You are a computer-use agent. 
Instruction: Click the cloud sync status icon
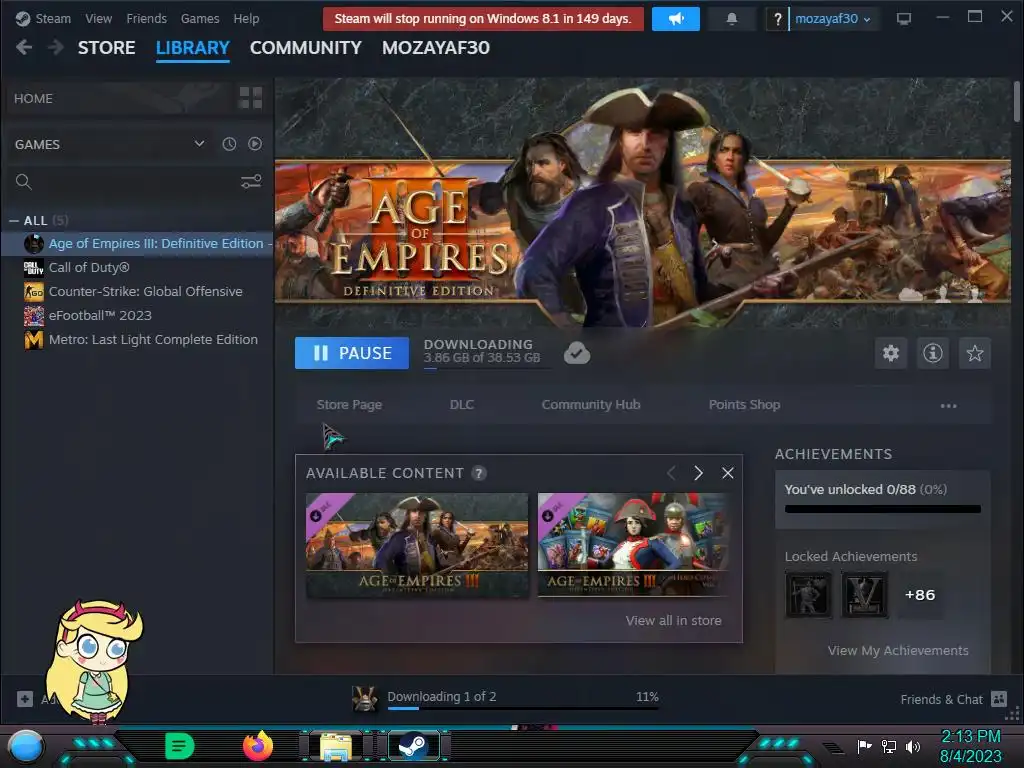pos(577,353)
